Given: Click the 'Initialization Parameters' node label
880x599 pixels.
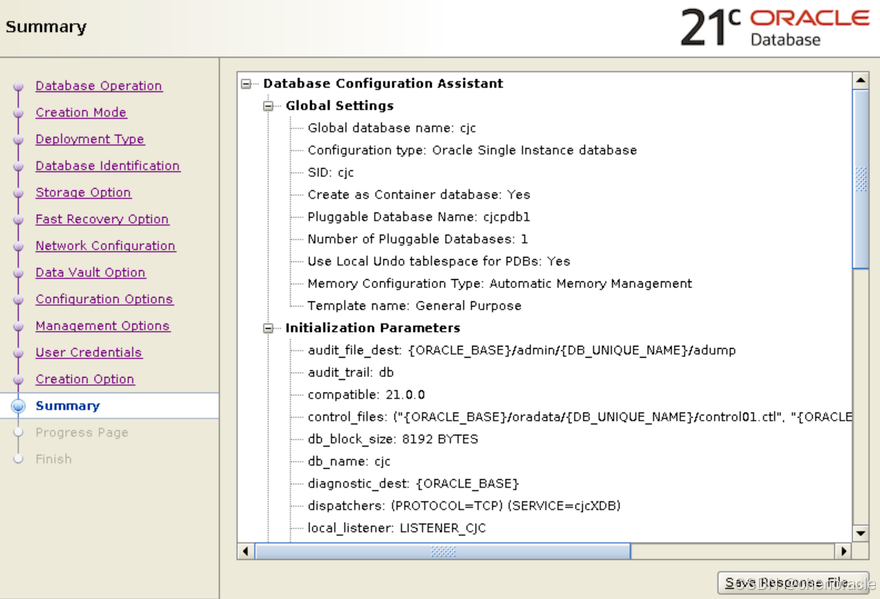Looking at the screenshot, I should 373,328.
